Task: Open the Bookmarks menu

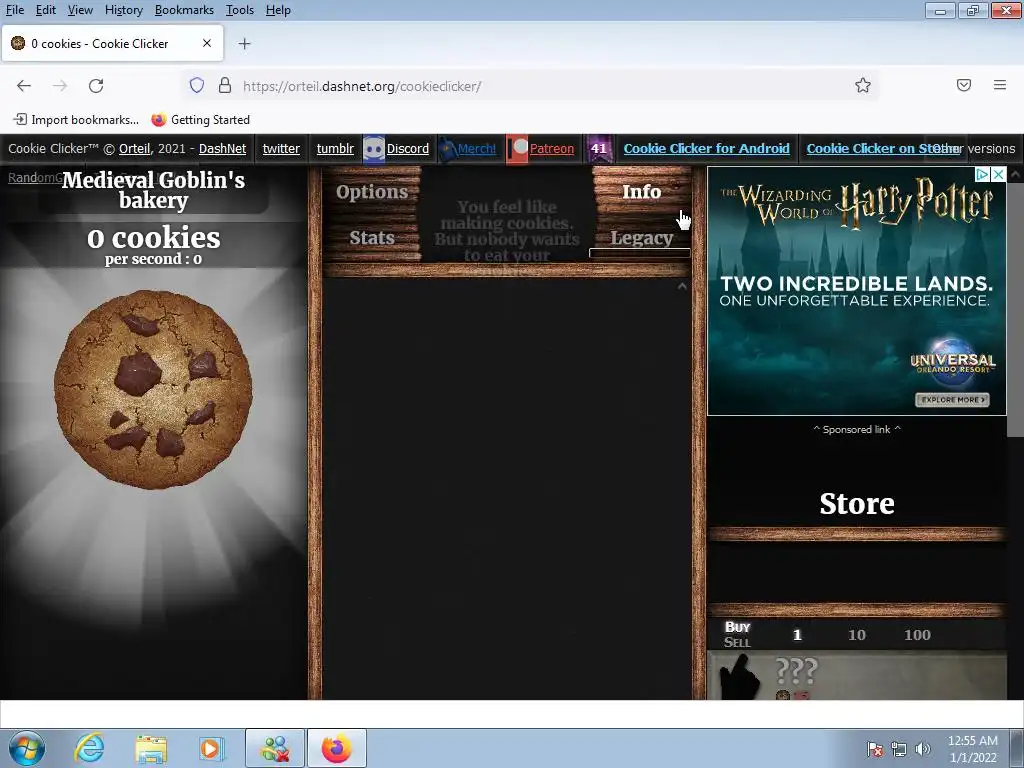Action: pos(184,10)
